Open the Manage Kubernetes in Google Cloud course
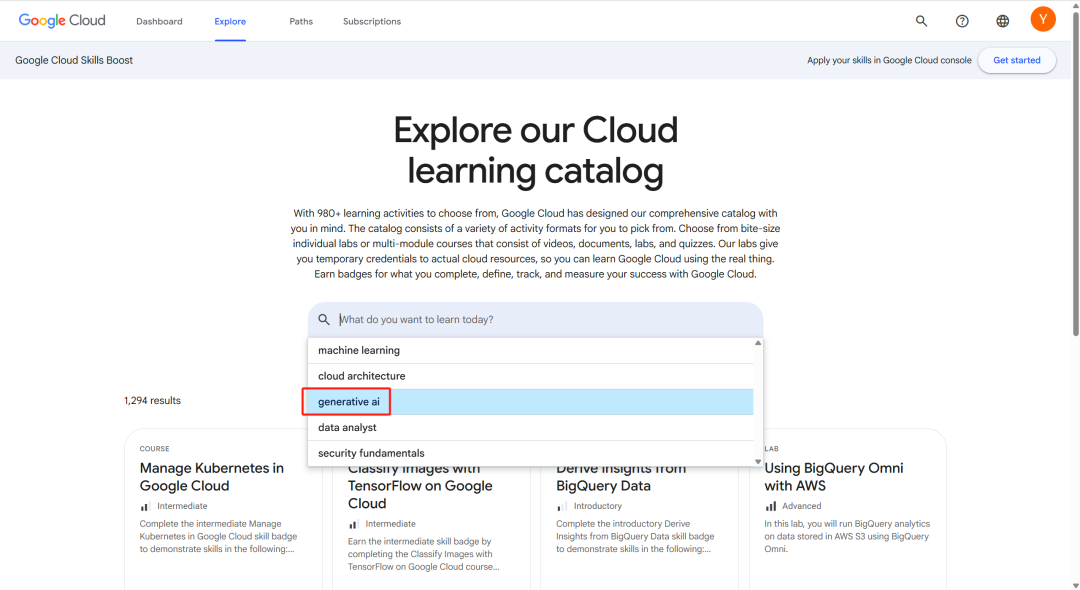 pos(211,477)
